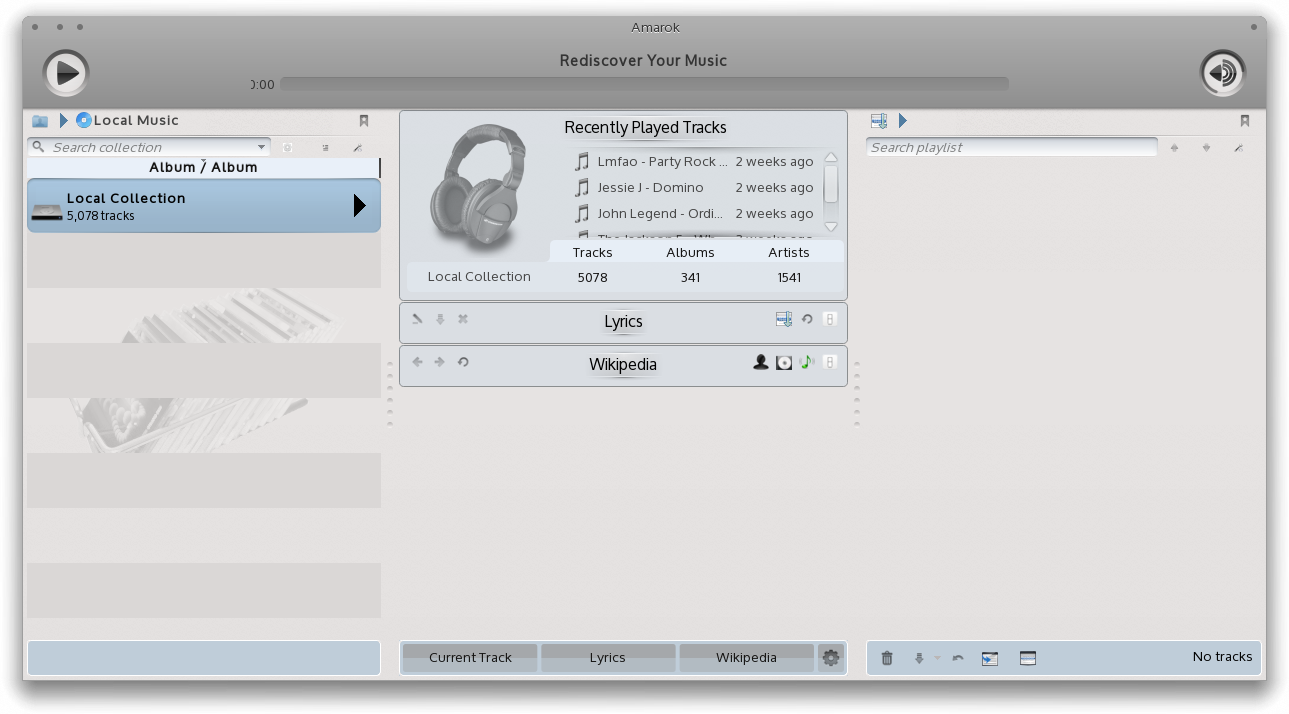Switch to the Wikipedia bottom tab
Screen dimensions: 1289x714
pos(746,657)
